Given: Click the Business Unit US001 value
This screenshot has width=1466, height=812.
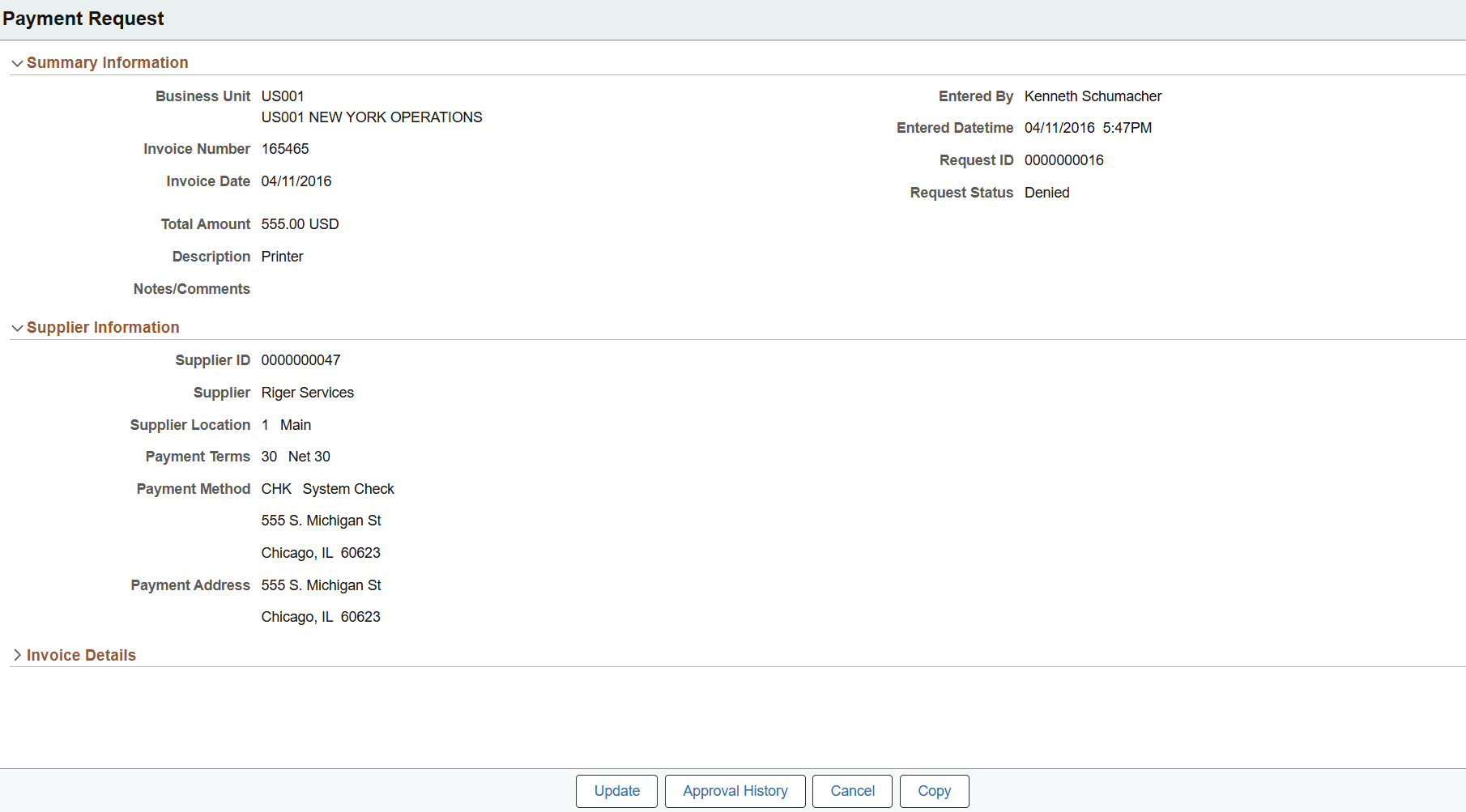Looking at the screenshot, I should tap(283, 96).
